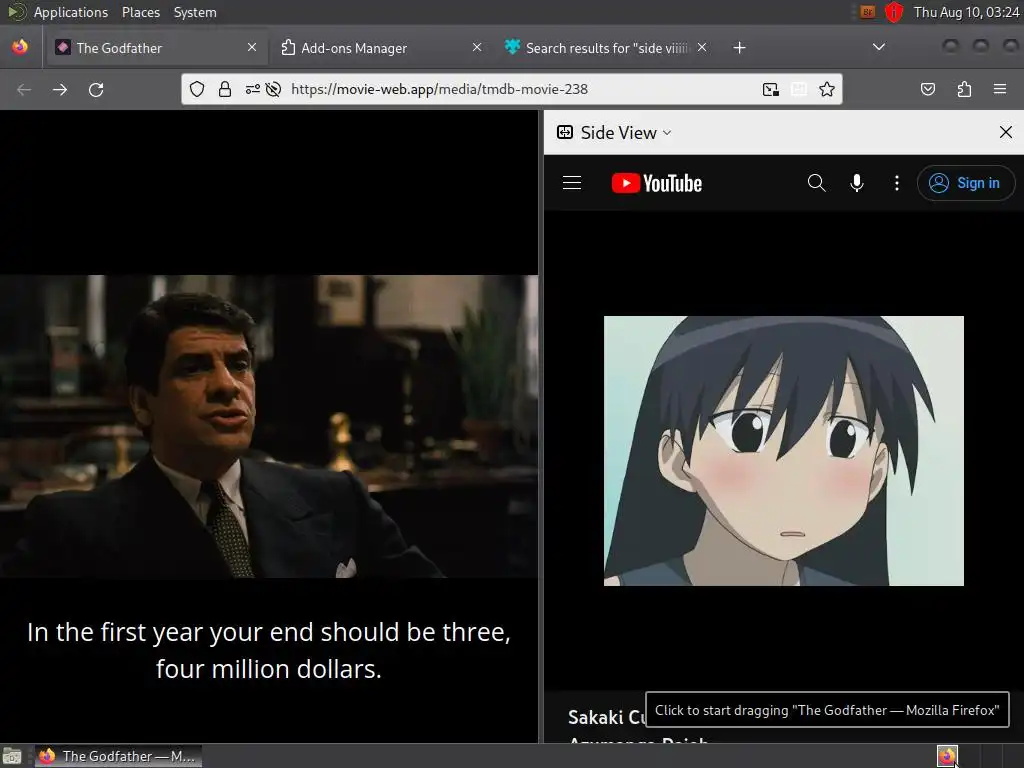This screenshot has width=1024, height=768.
Task: Switch to the Add-ons Manager tab
Action: coord(380,48)
